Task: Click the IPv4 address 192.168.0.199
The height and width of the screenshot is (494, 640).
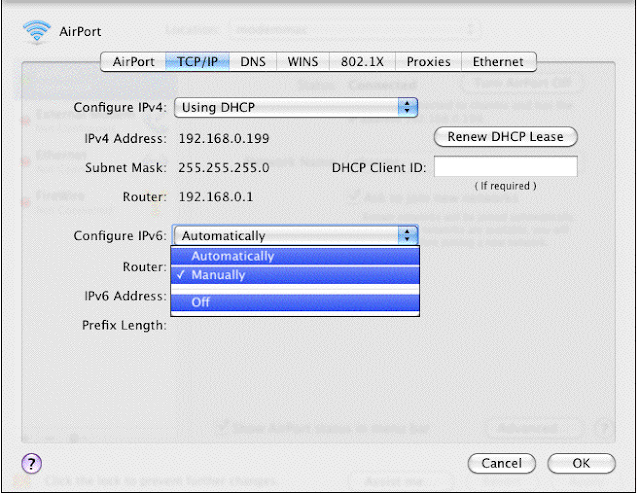Action: 224,139
